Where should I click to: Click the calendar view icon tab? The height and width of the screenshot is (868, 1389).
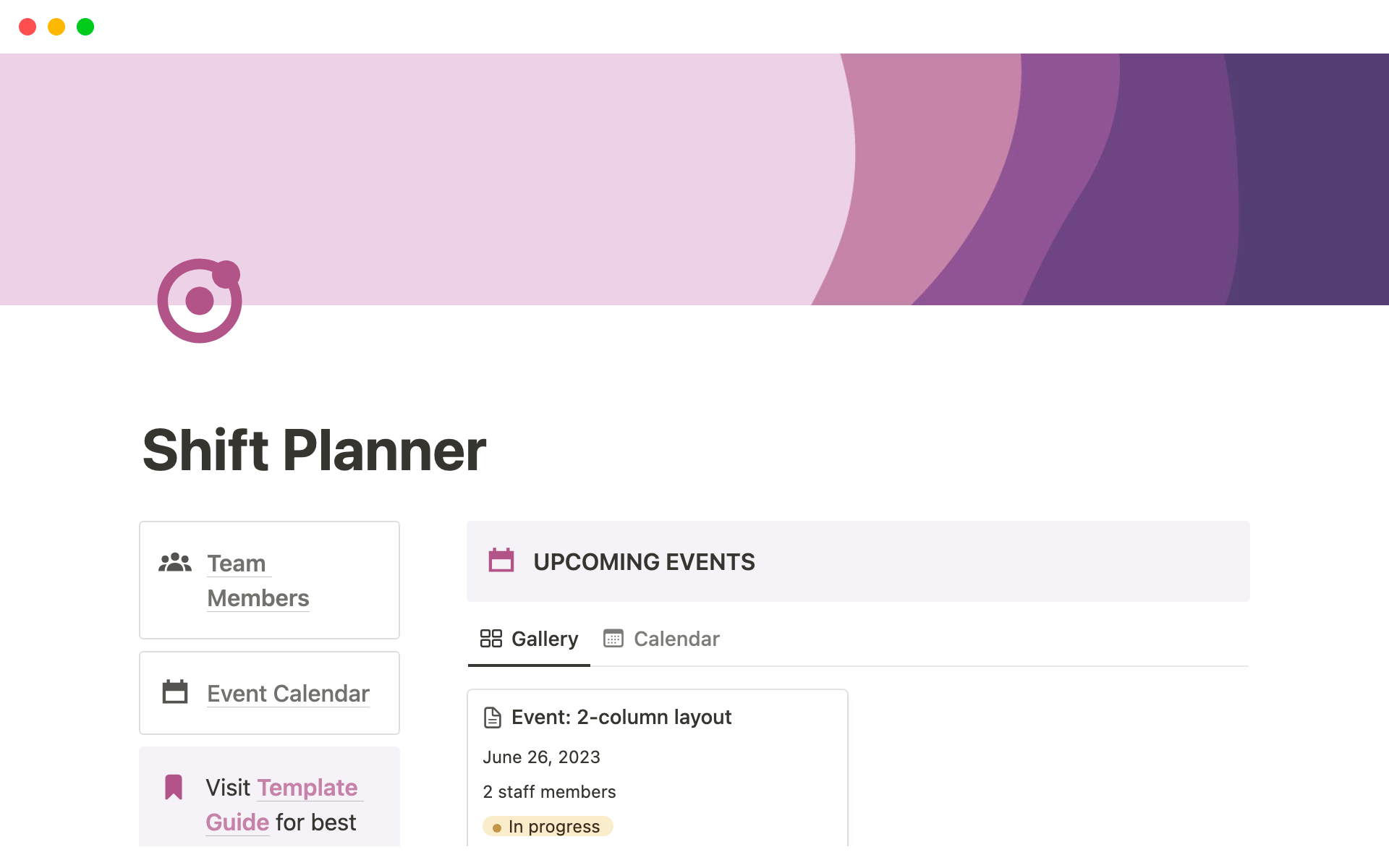pos(611,638)
